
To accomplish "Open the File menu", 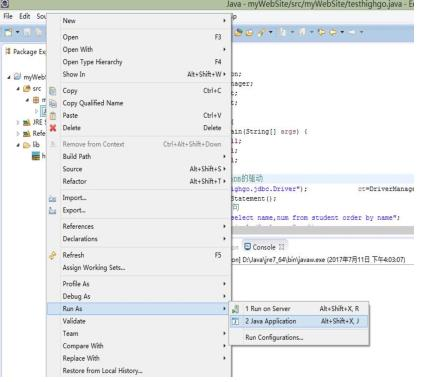I will pyautogui.click(x=8, y=16).
